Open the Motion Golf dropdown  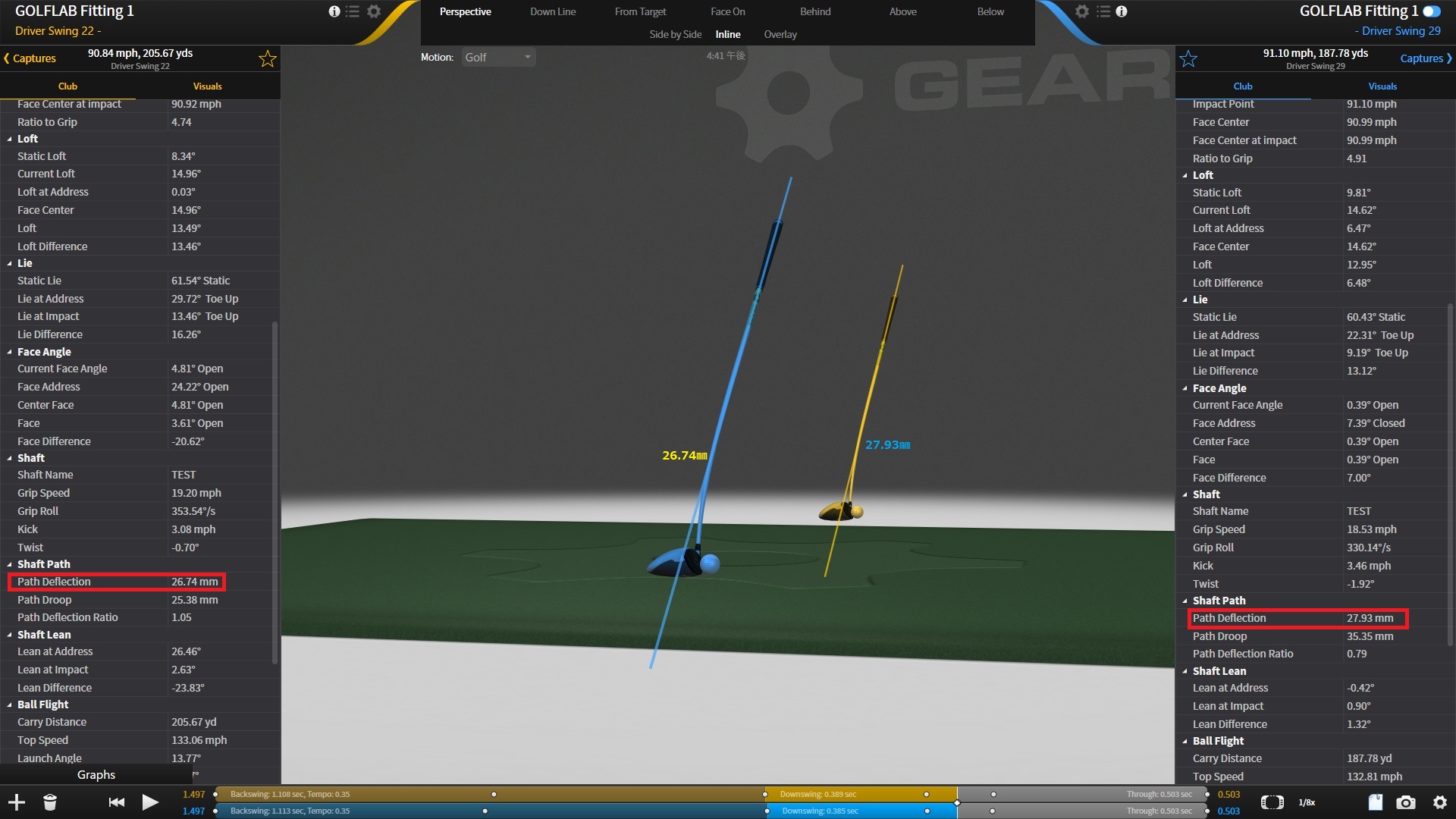pyautogui.click(x=498, y=58)
